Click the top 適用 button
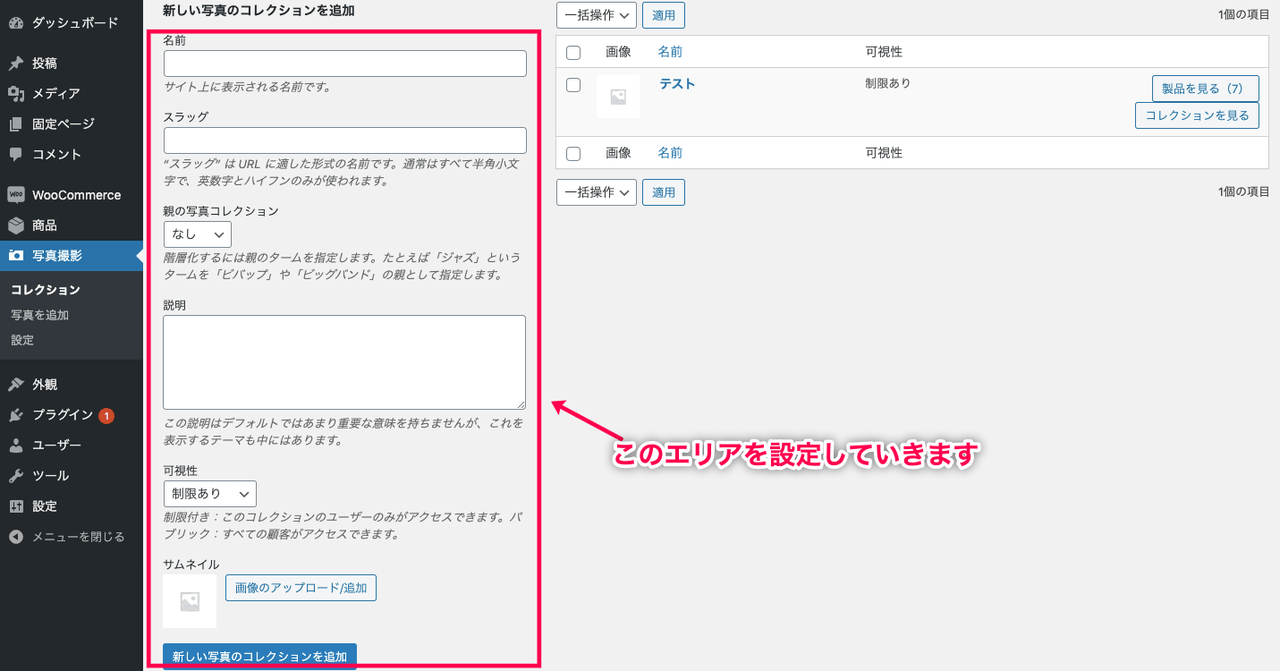Image resolution: width=1280 pixels, height=671 pixels. coord(663,15)
